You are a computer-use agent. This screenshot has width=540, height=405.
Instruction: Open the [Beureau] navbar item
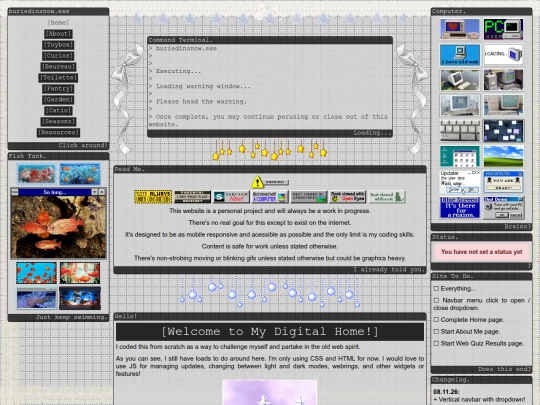point(58,67)
